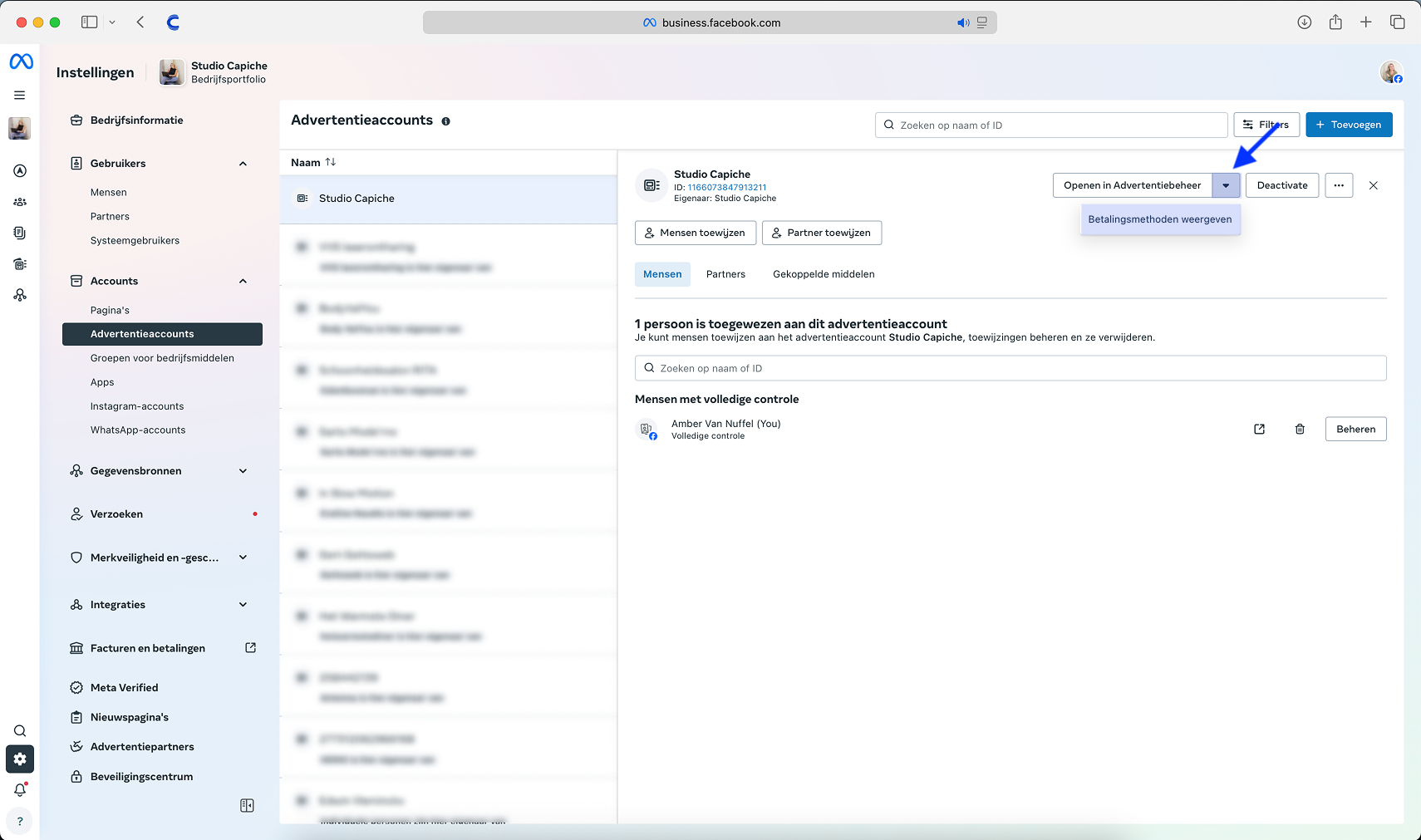The width and height of the screenshot is (1421, 840).
Task: Open the three-dots more options menu
Action: [x=1339, y=185]
